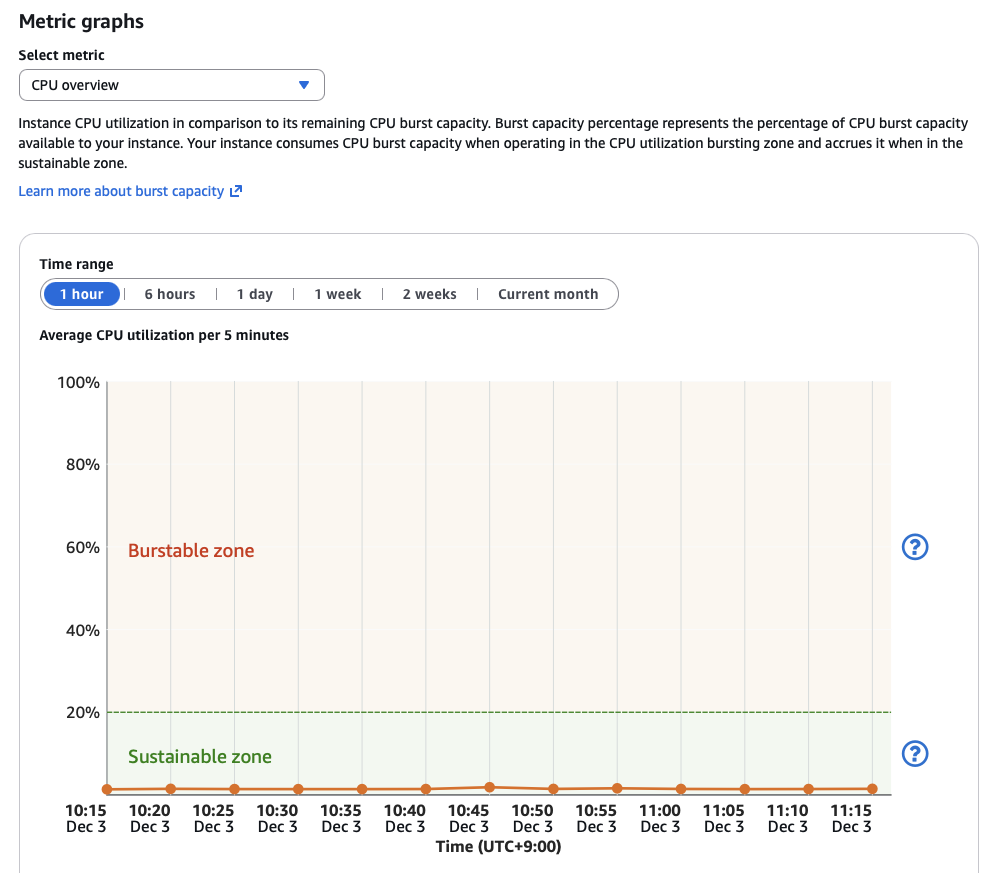This screenshot has width=1003, height=873.
Task: Open Learn more about burst capacity link
Action: point(121,191)
